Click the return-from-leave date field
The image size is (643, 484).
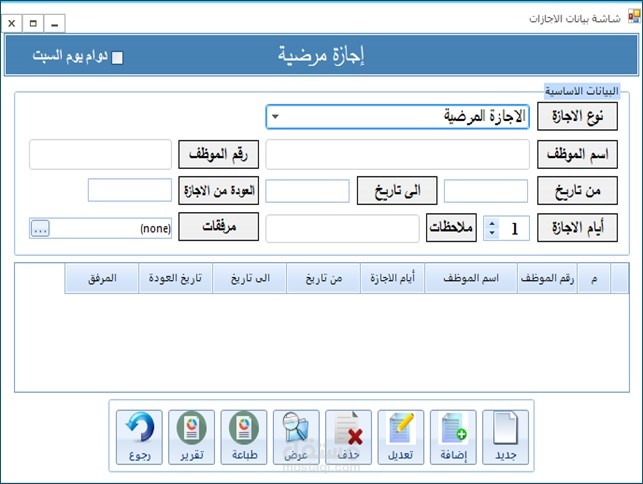(130, 190)
